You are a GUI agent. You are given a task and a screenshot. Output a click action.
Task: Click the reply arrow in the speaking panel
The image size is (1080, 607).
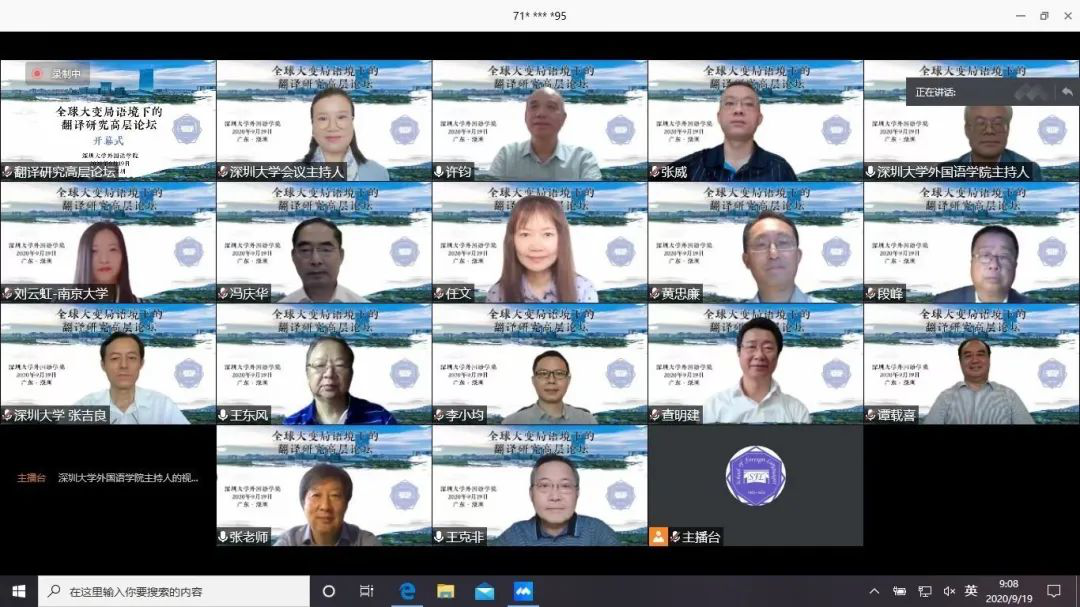pos(1067,92)
